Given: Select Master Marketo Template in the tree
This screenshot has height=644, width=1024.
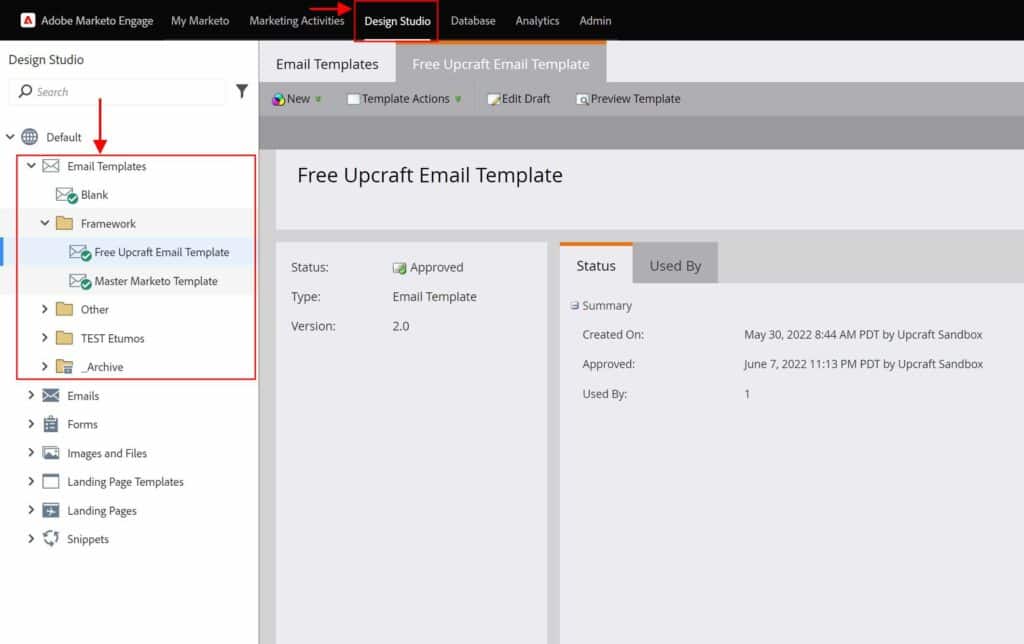Looking at the screenshot, I should coord(155,282).
